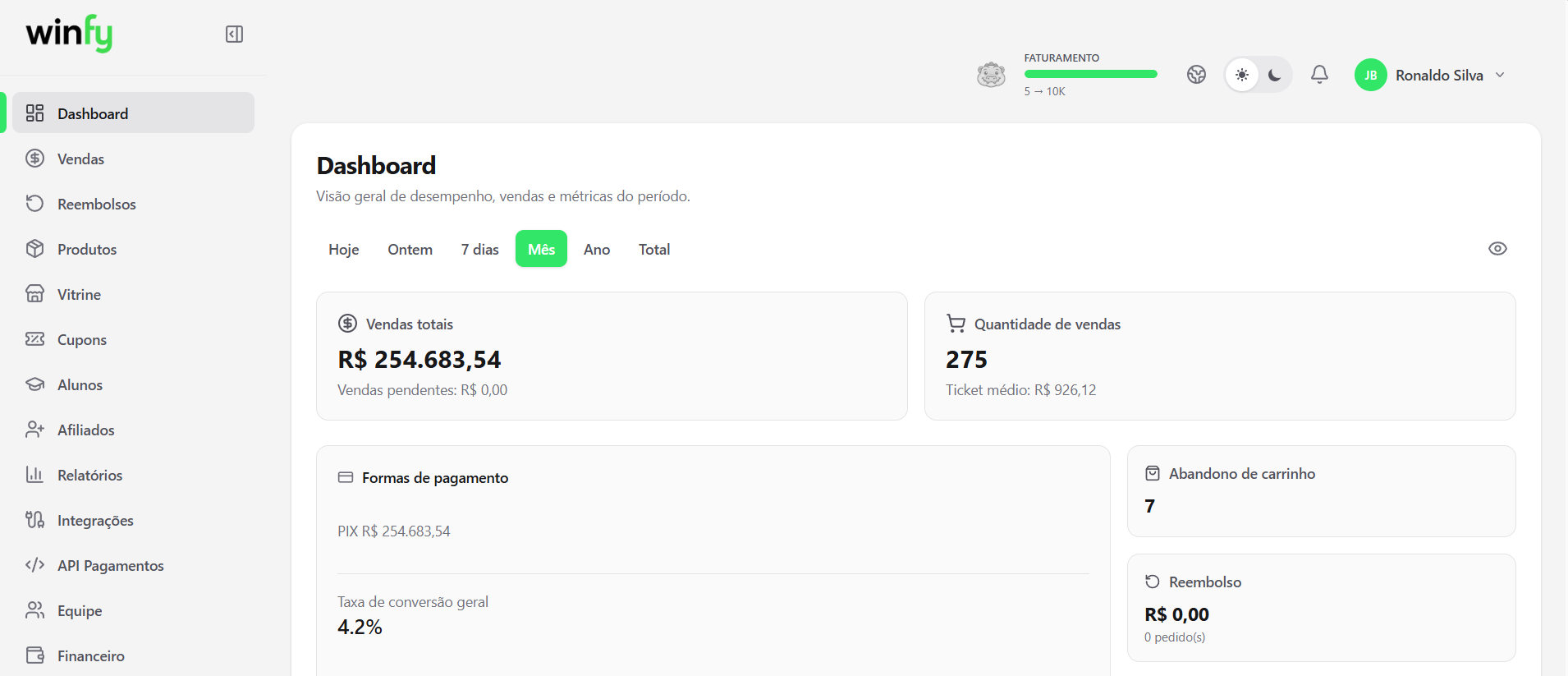Open Financeiro menu label
This screenshot has width=1568, height=676.
coord(91,656)
